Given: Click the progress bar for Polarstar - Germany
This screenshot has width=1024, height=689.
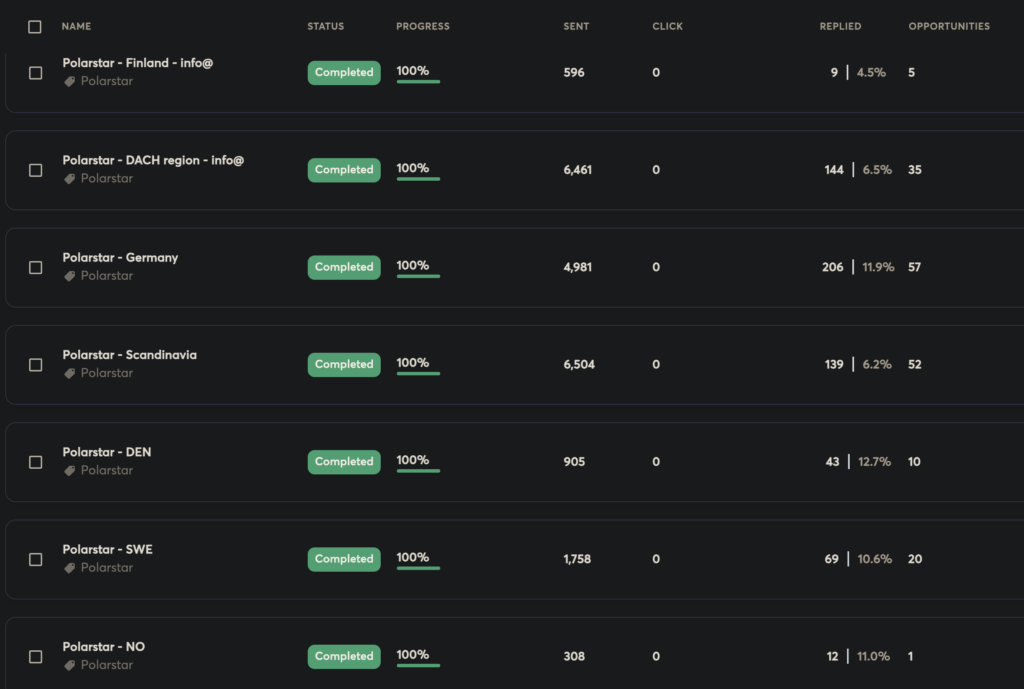Looking at the screenshot, I should [x=418, y=276].
